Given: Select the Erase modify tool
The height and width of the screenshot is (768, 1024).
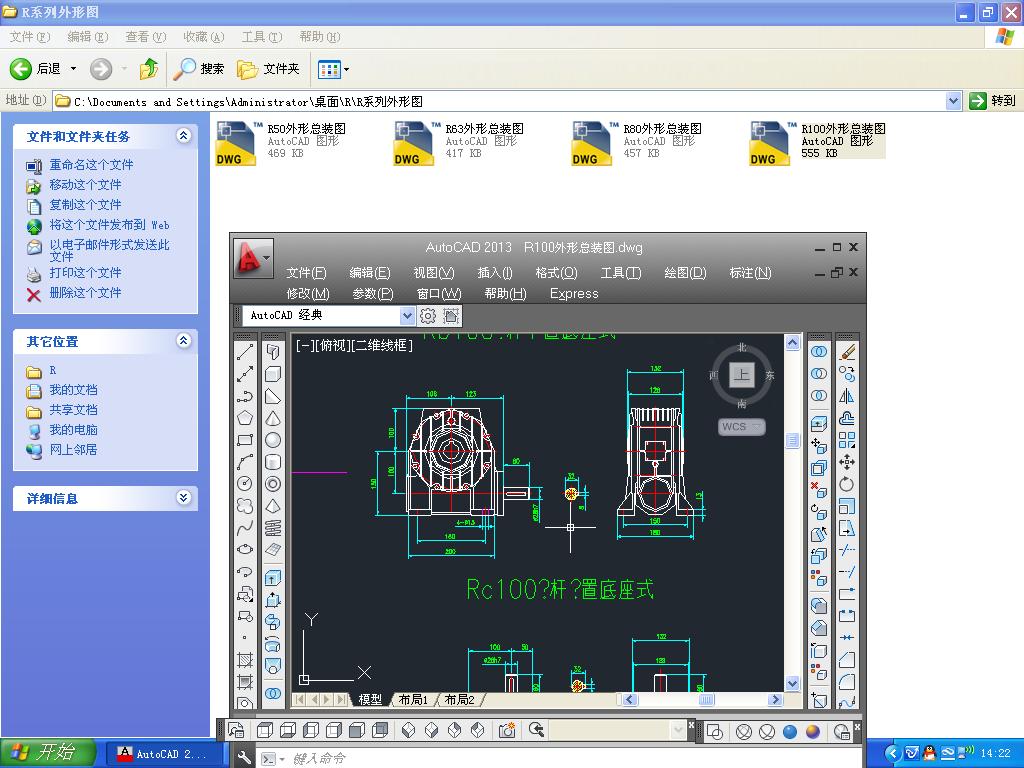Looking at the screenshot, I should click(847, 352).
